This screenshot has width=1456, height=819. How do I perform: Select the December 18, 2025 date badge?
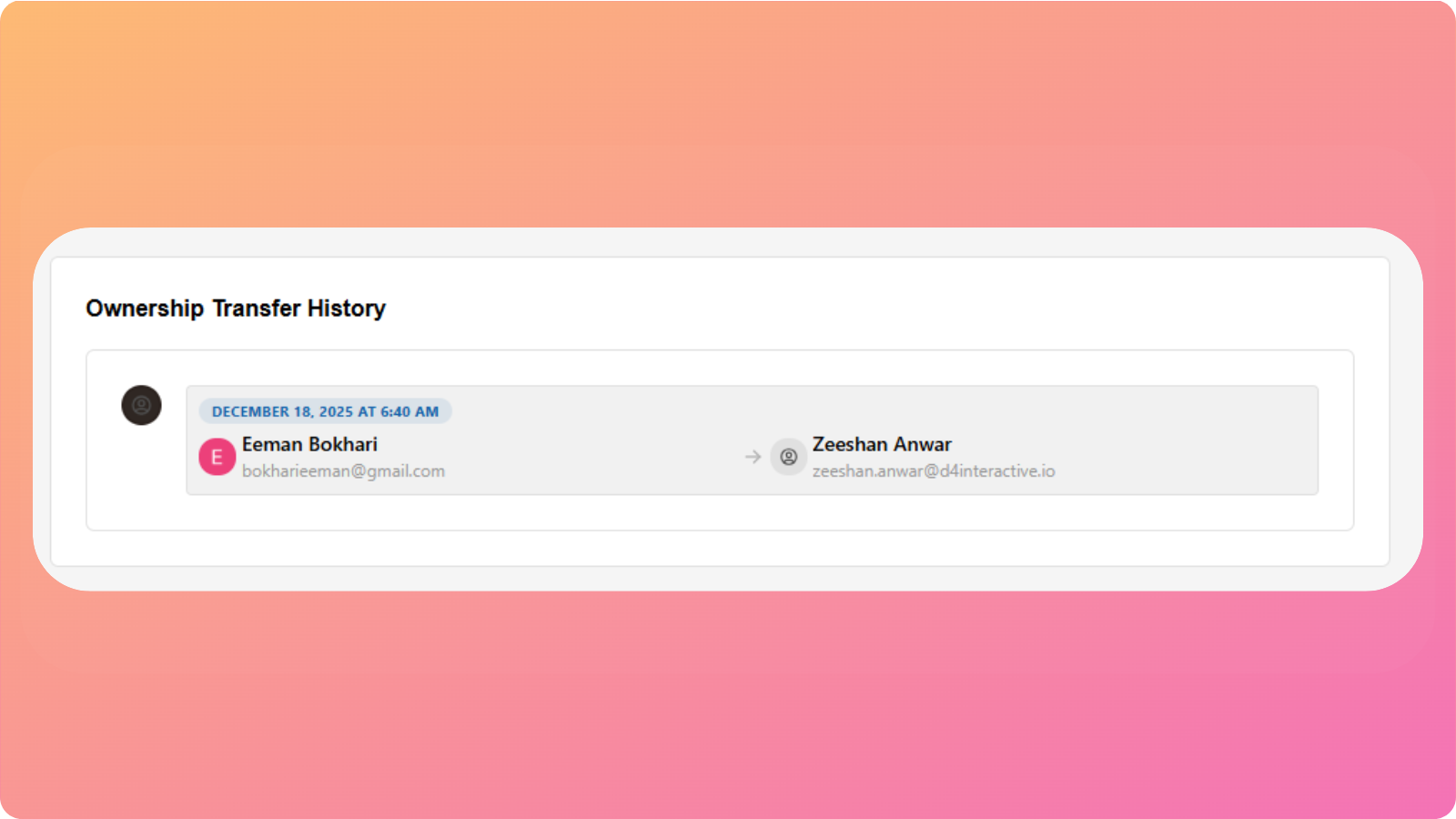(x=325, y=411)
